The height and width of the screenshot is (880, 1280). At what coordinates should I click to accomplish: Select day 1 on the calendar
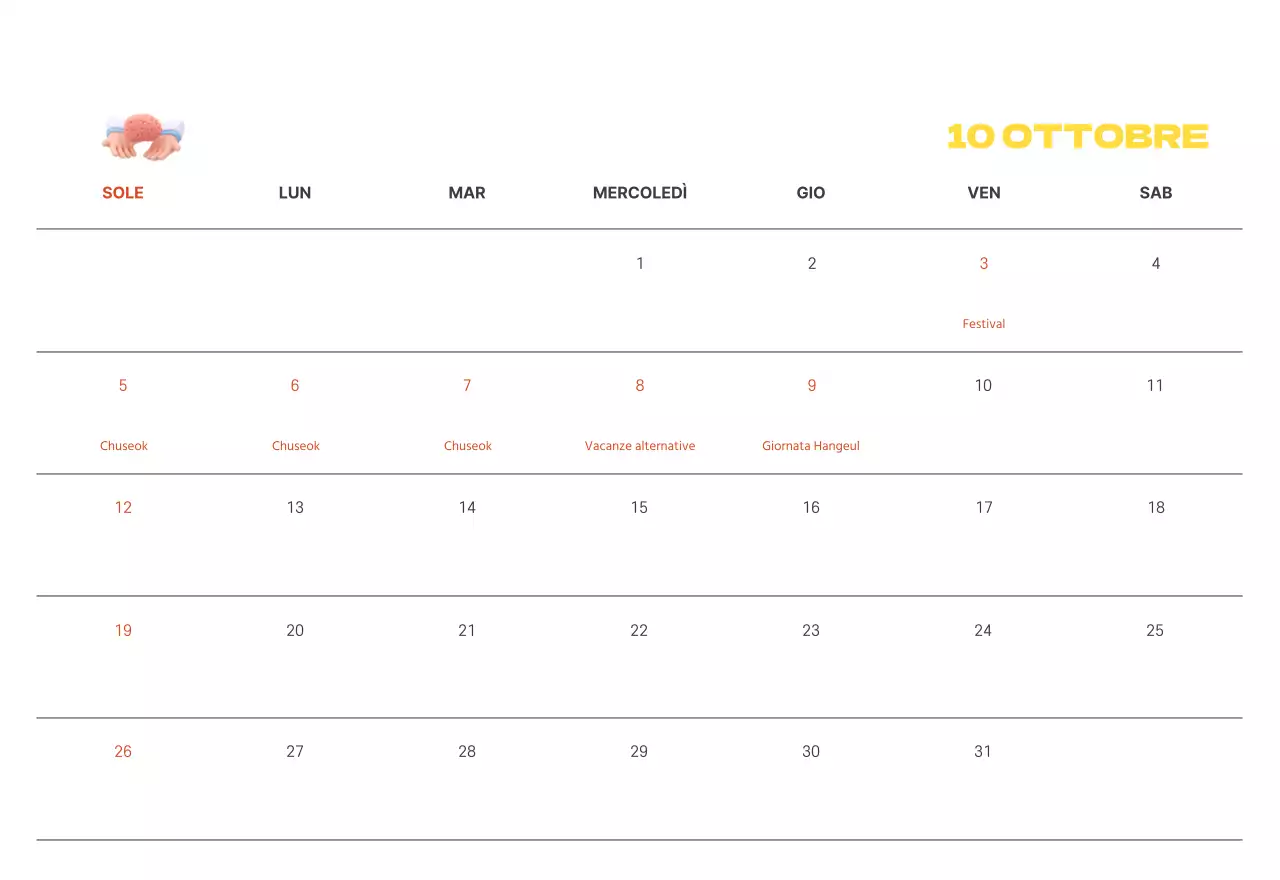tap(640, 264)
